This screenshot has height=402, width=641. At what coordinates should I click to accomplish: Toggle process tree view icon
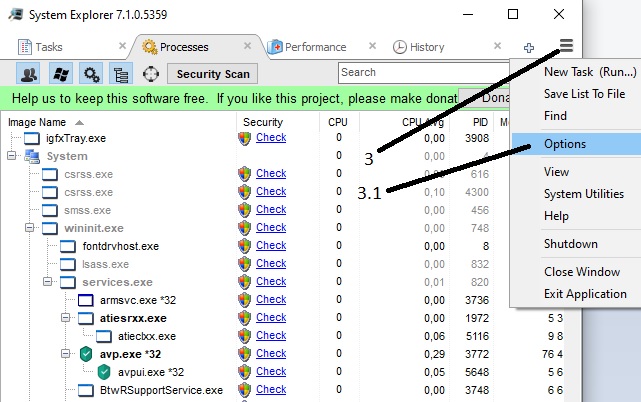(x=121, y=74)
